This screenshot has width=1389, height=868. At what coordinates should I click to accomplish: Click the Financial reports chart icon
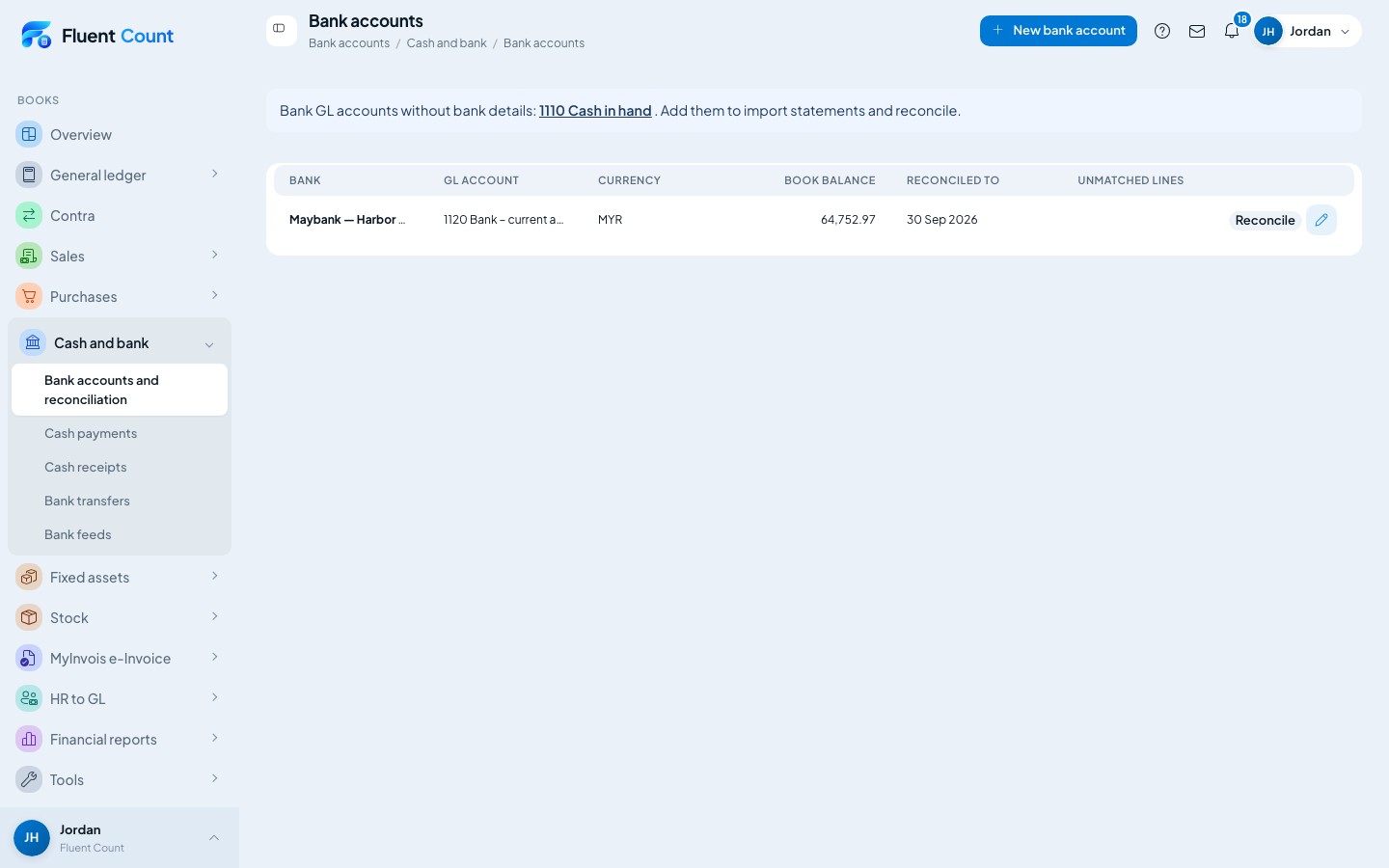29,739
